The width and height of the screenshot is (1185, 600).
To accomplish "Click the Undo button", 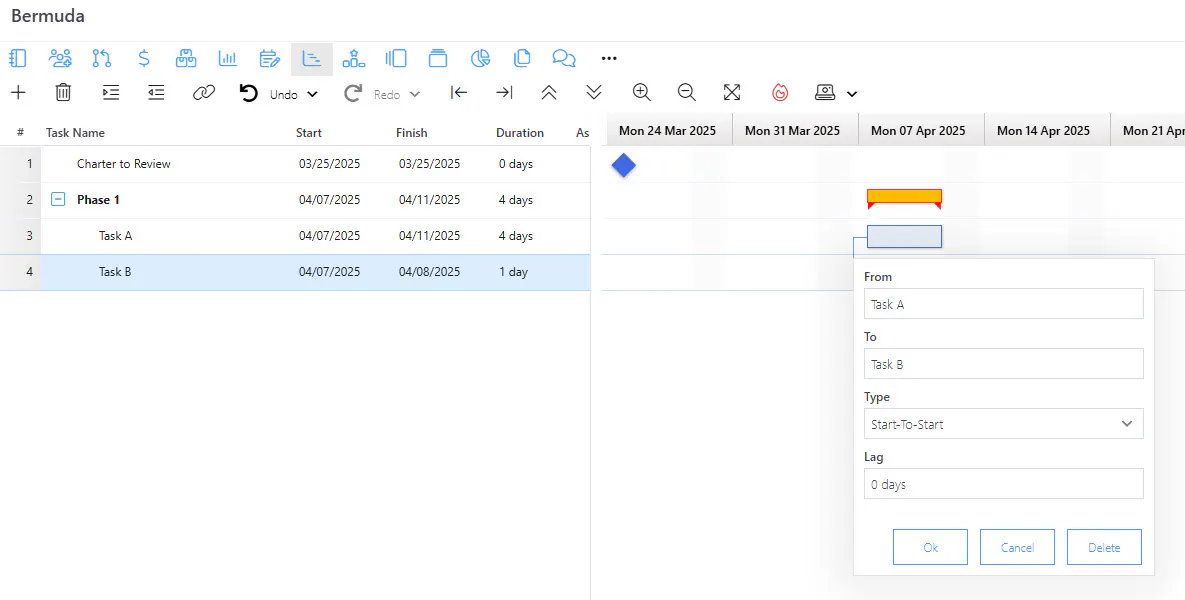I will [268, 94].
